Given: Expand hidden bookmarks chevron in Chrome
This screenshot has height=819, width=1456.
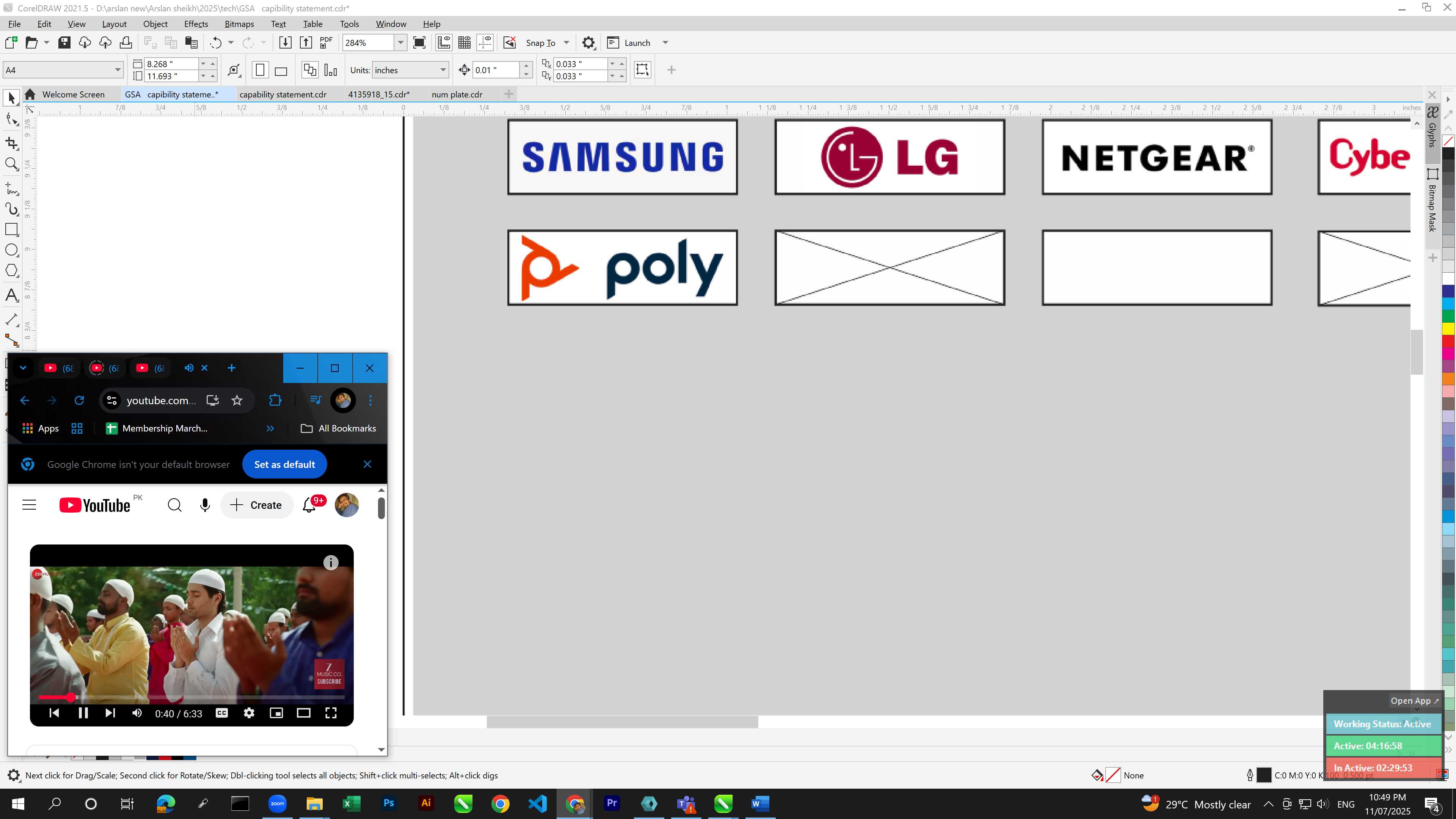Looking at the screenshot, I should (x=270, y=428).
